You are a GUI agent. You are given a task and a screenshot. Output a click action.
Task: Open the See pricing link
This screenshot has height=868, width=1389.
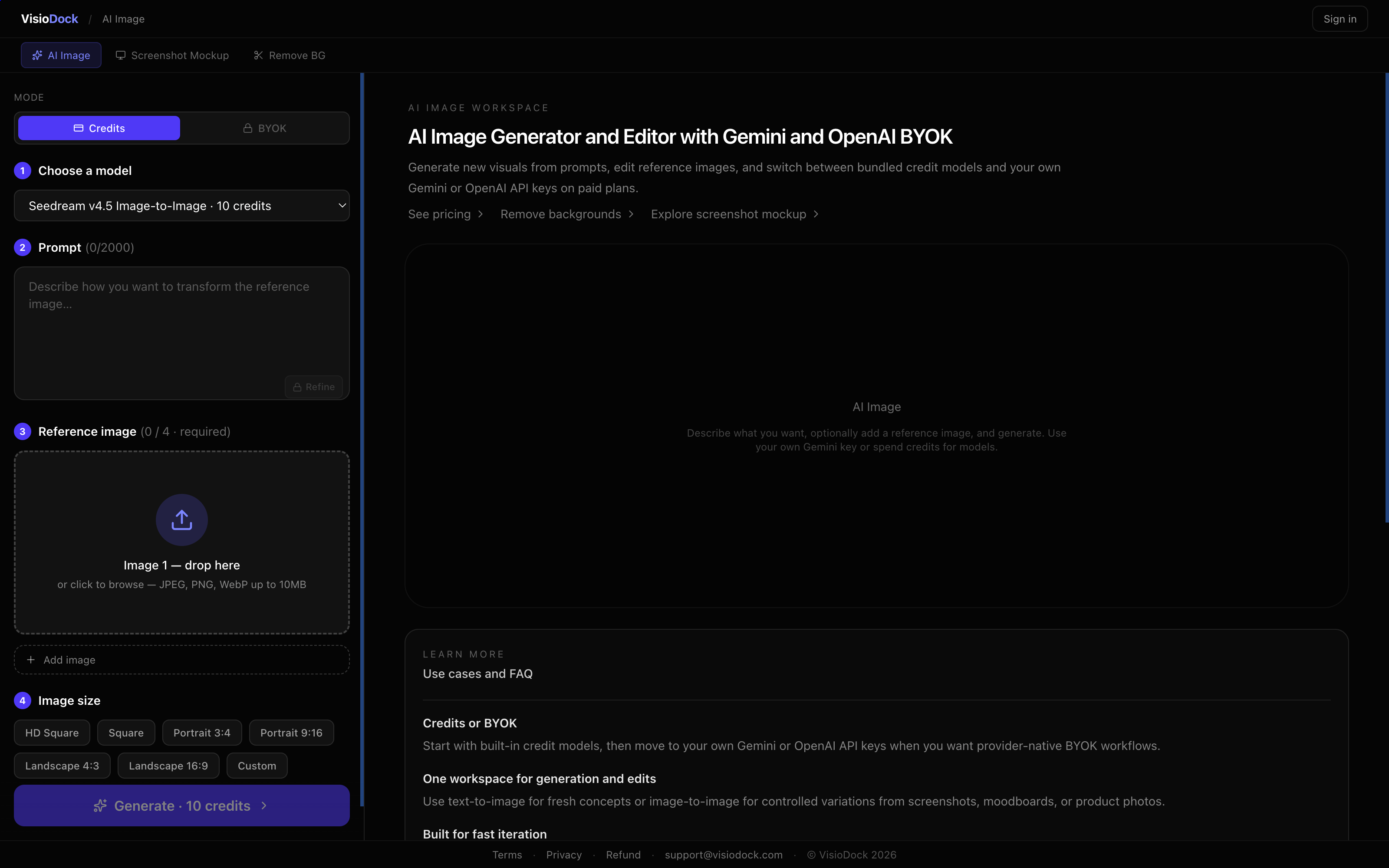[446, 214]
